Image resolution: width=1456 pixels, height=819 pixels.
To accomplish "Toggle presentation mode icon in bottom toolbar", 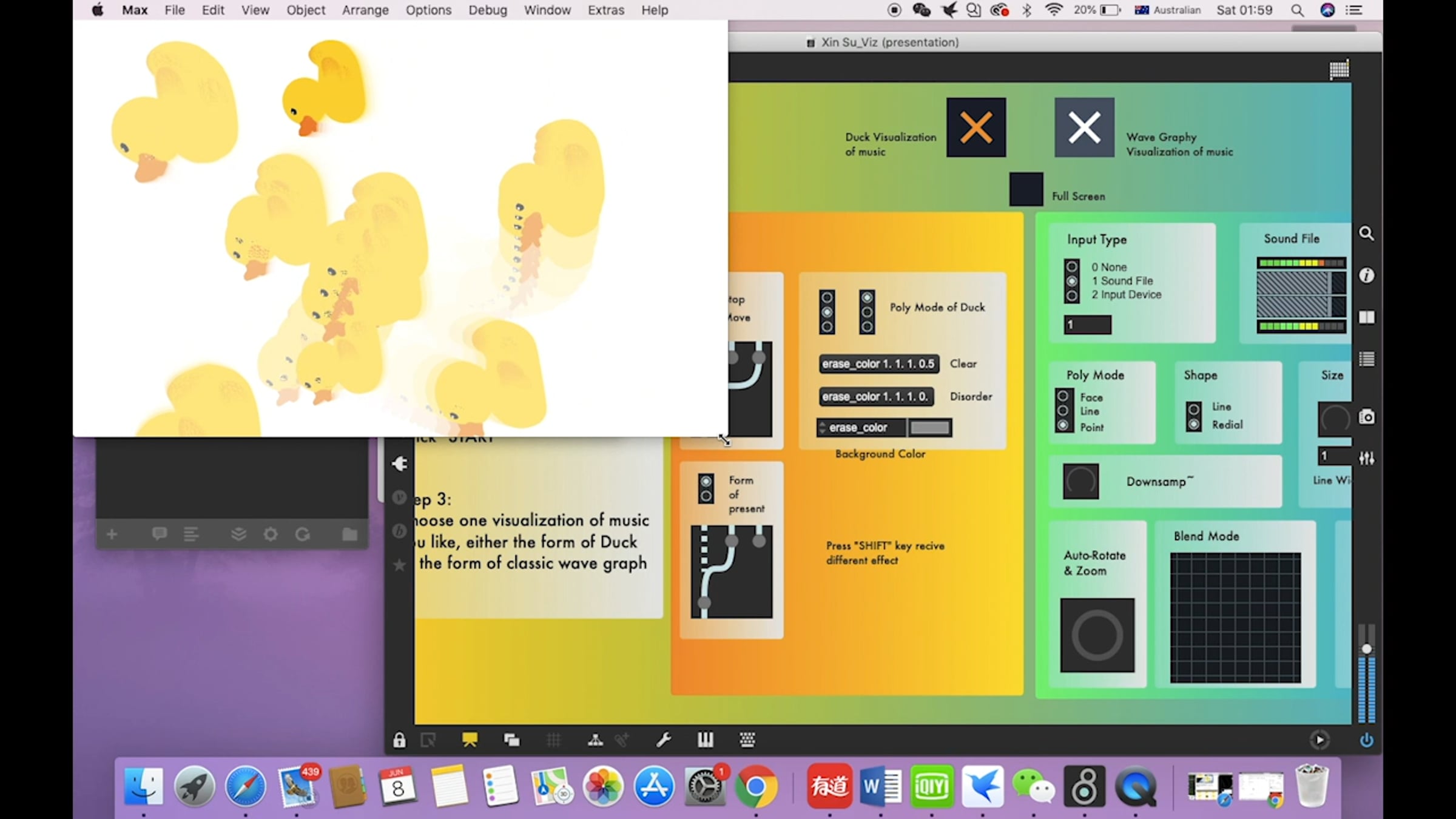I will coord(470,740).
